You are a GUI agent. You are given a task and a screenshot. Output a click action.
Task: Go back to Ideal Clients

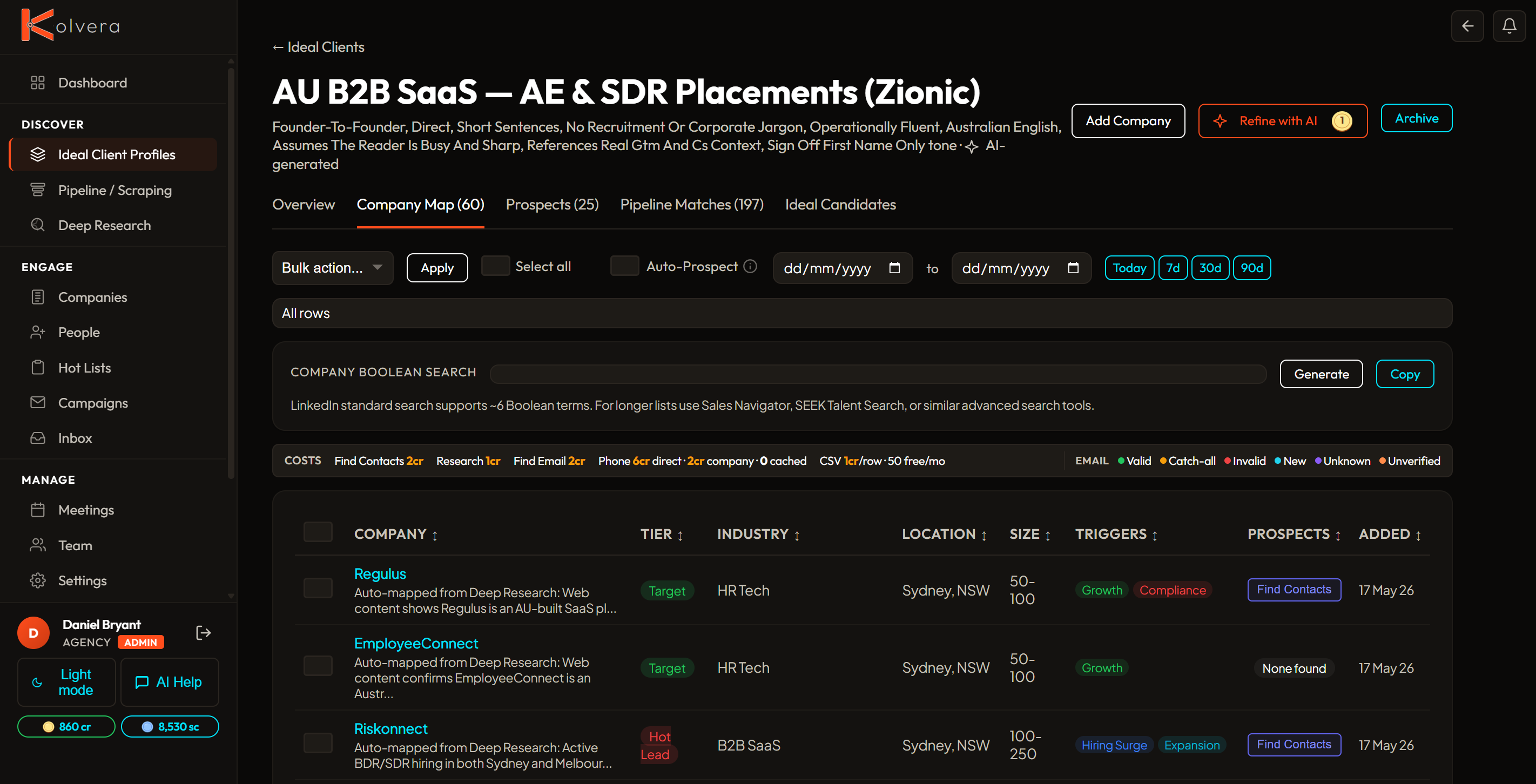click(318, 47)
